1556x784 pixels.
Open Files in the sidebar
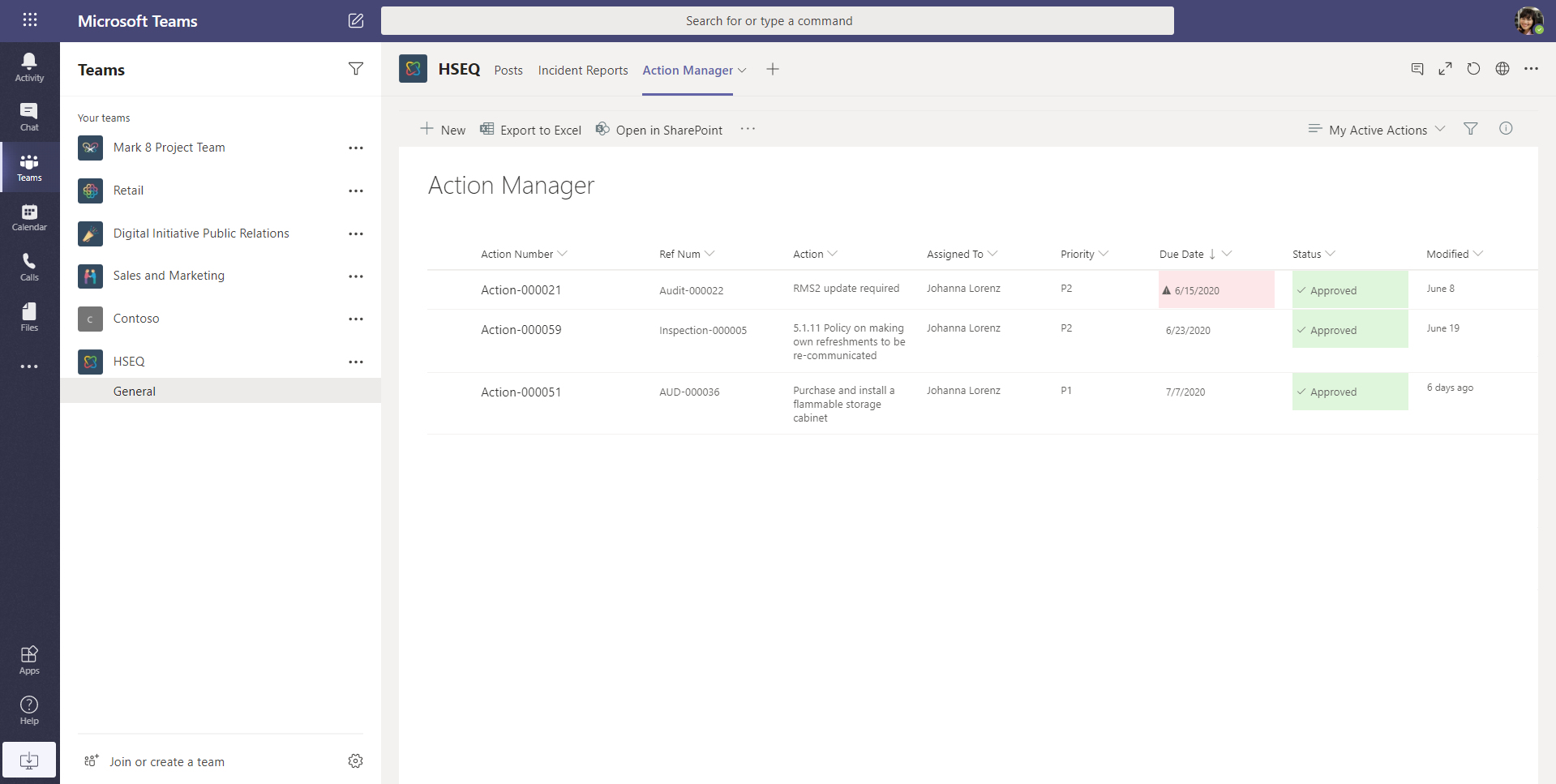click(29, 317)
